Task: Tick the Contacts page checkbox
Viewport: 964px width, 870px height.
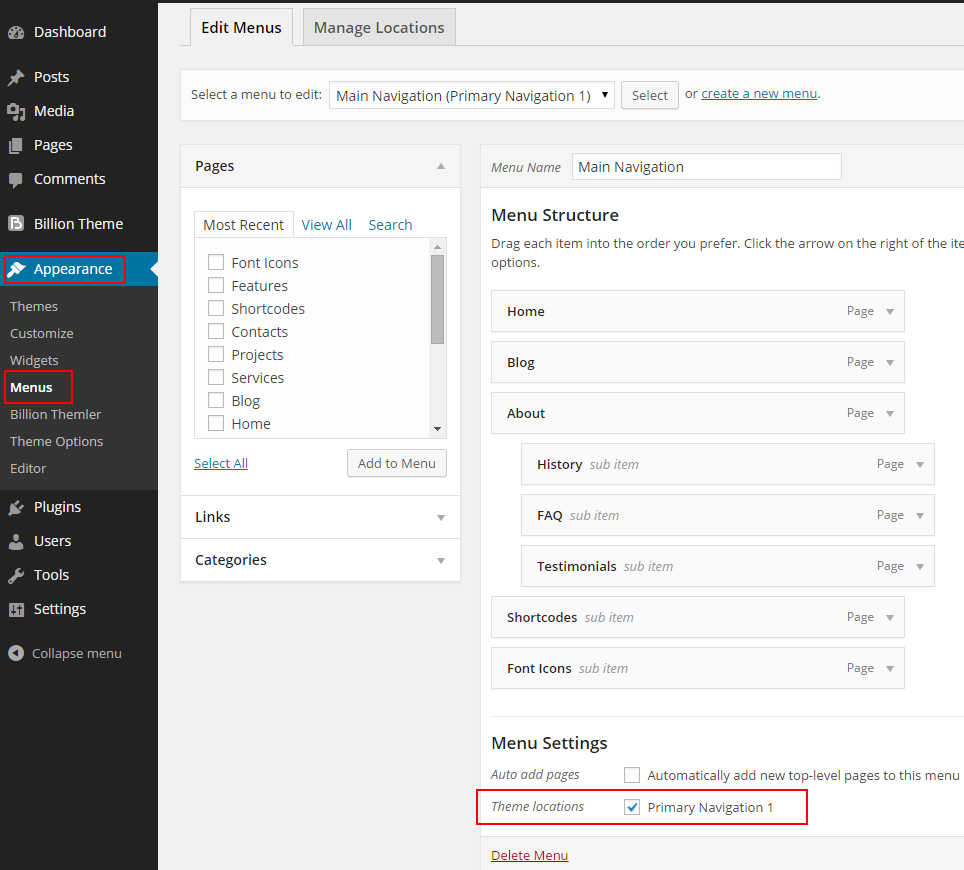Action: 216,331
